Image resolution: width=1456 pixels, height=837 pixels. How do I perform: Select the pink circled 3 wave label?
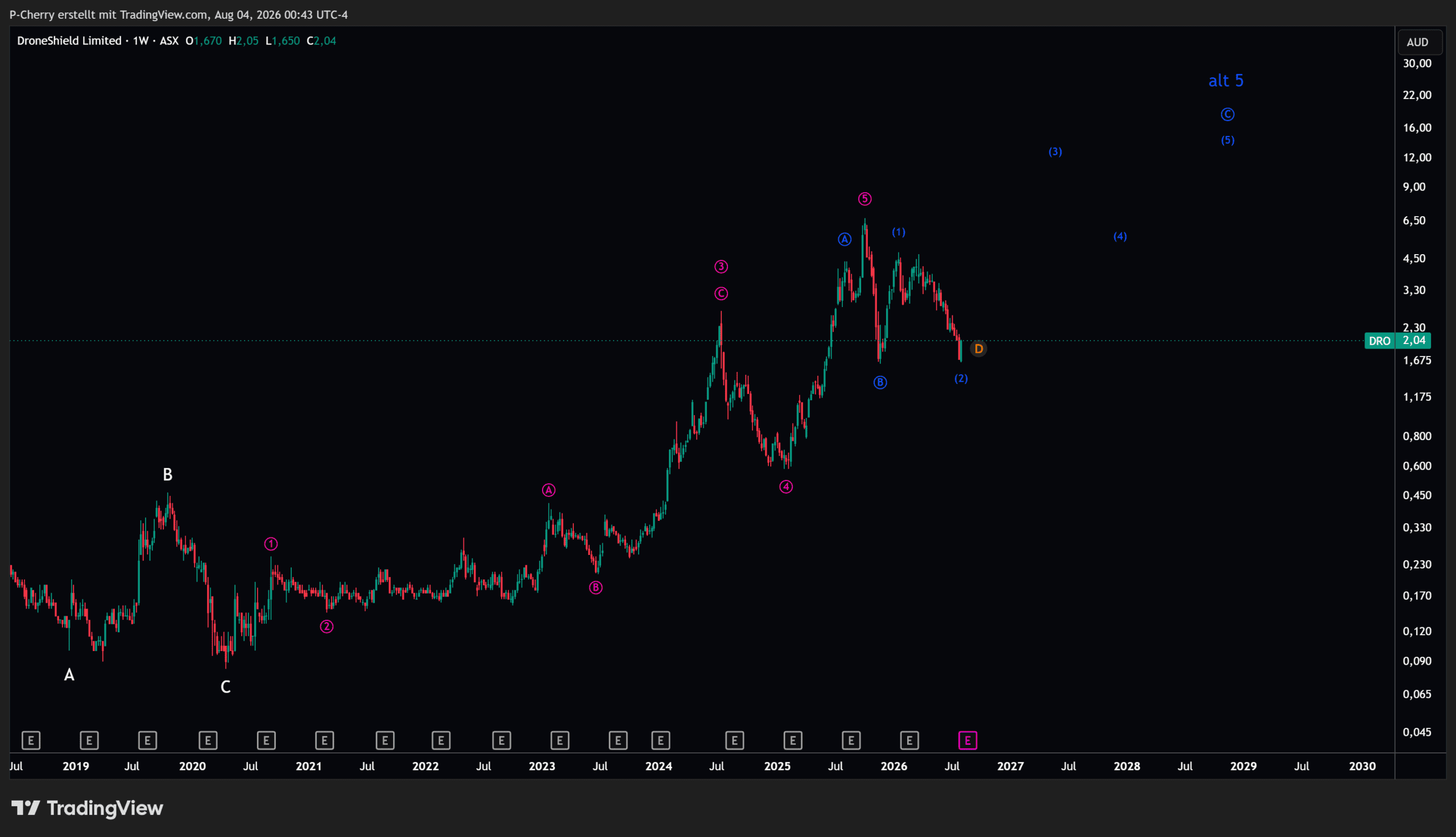click(x=721, y=267)
